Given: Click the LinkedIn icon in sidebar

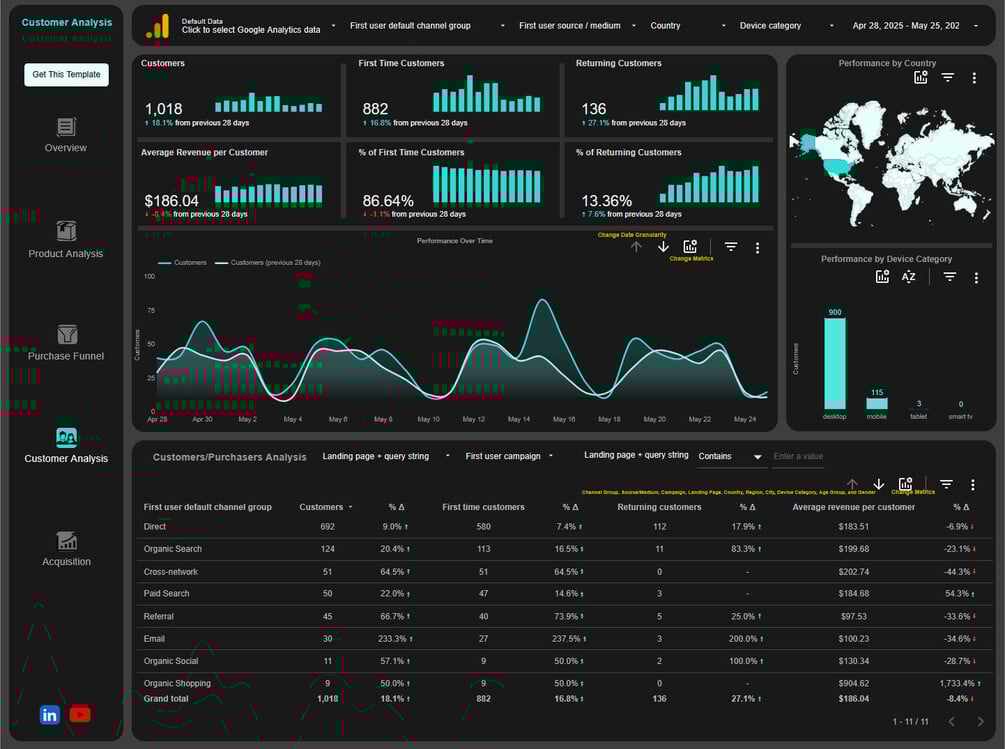Looking at the screenshot, I should pyautogui.click(x=49, y=714).
